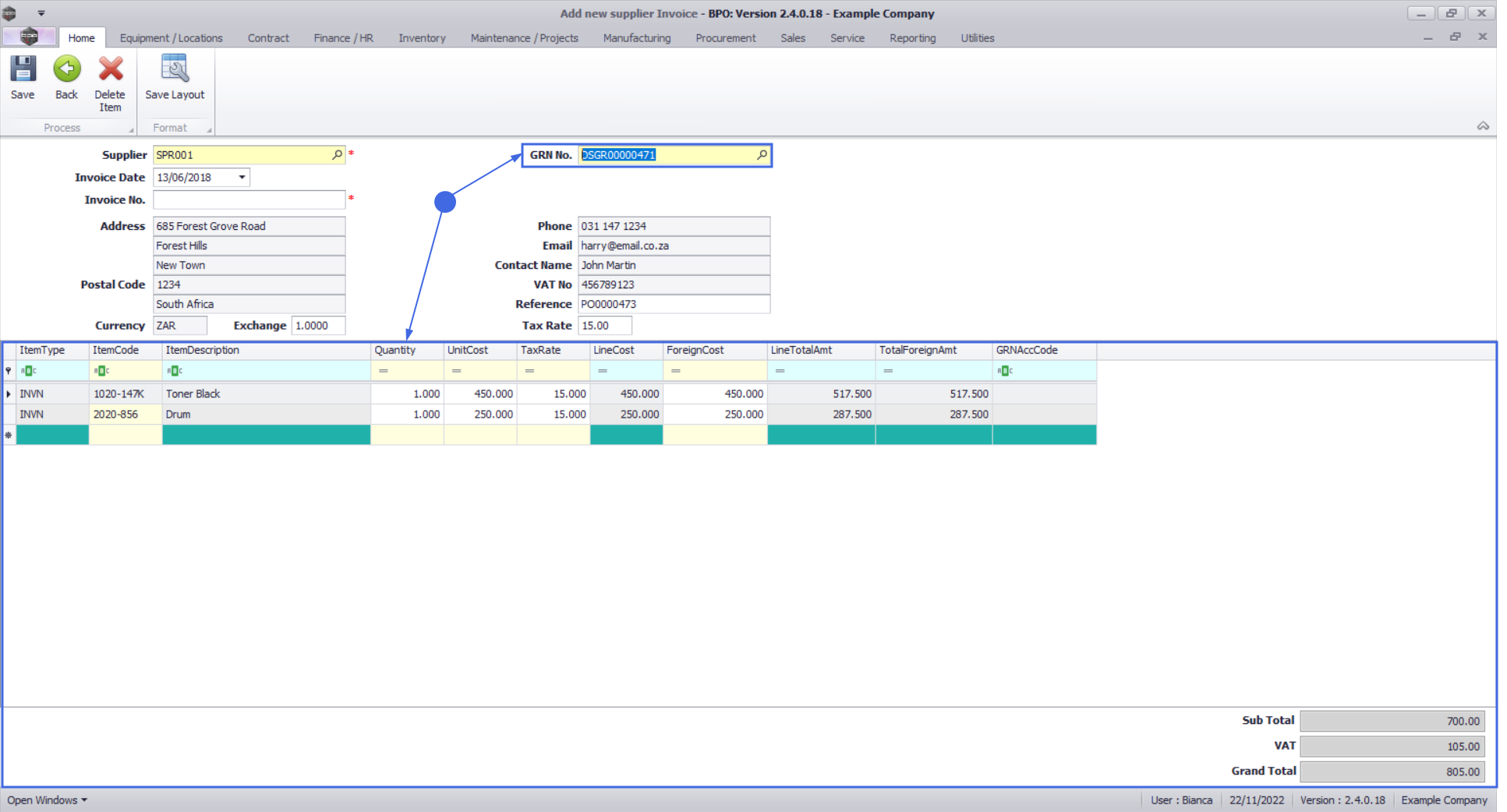Click the TaxRate filter equals icon
This screenshot has height=812, width=1507.
[x=529, y=371]
